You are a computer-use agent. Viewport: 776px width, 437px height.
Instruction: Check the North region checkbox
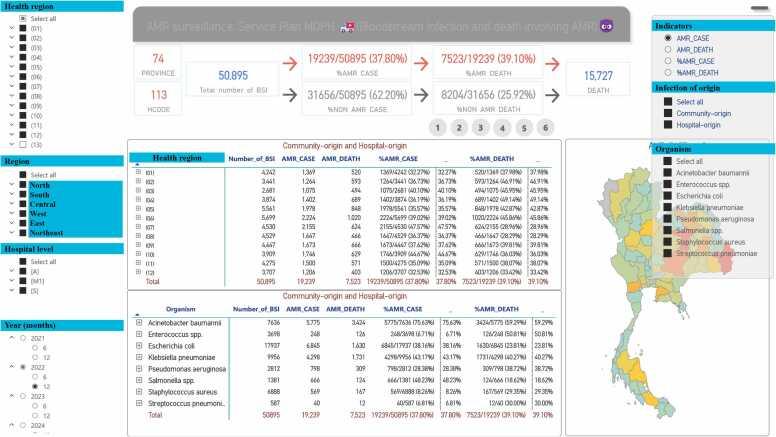(x=23, y=185)
